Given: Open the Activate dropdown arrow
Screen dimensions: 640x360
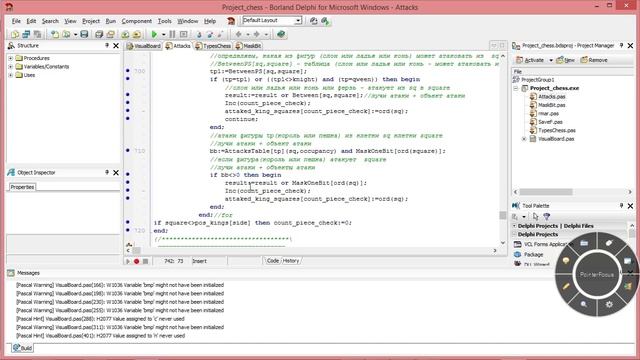Looking at the screenshot, I should click(551, 60).
